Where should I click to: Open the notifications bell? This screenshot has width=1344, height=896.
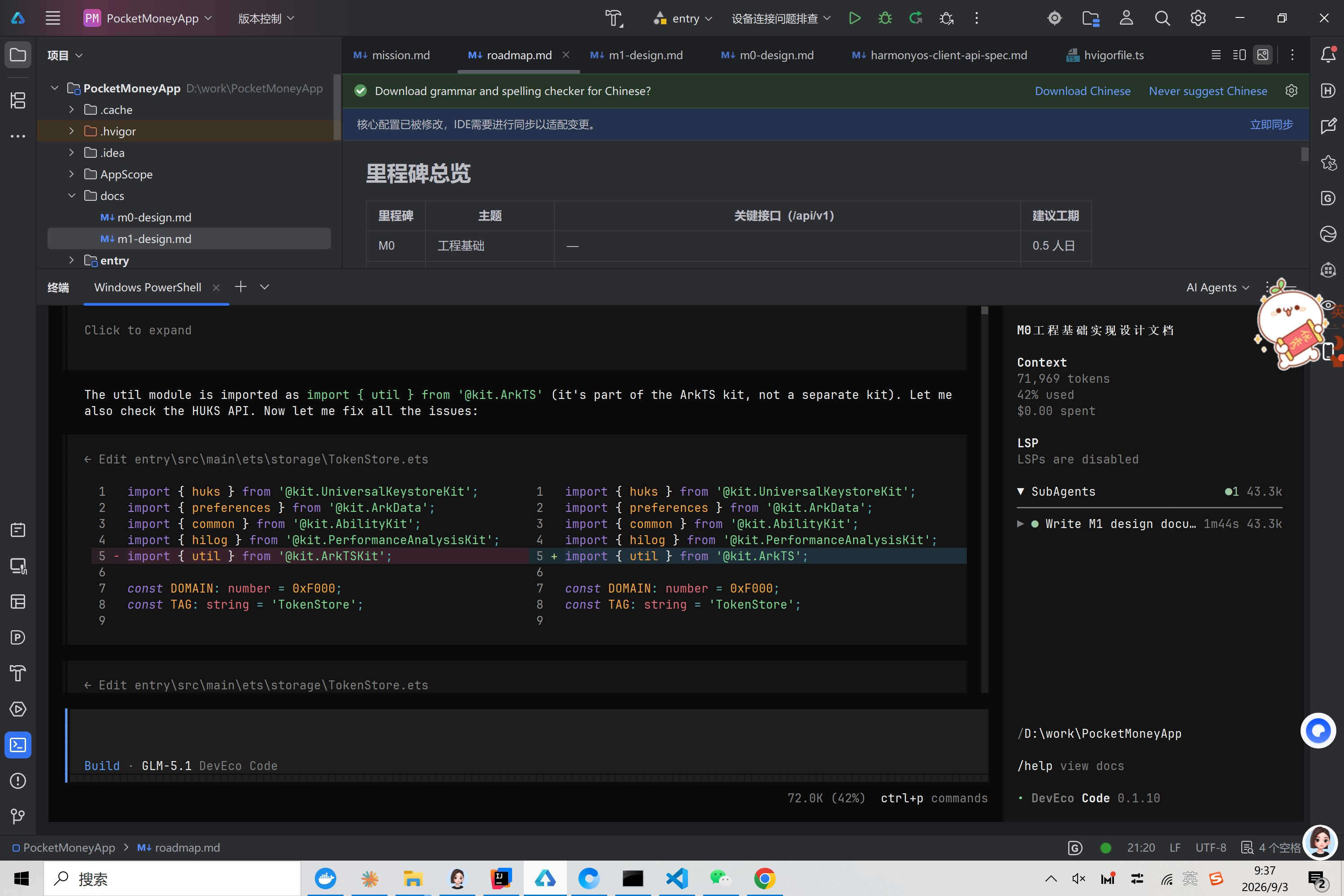1328,54
